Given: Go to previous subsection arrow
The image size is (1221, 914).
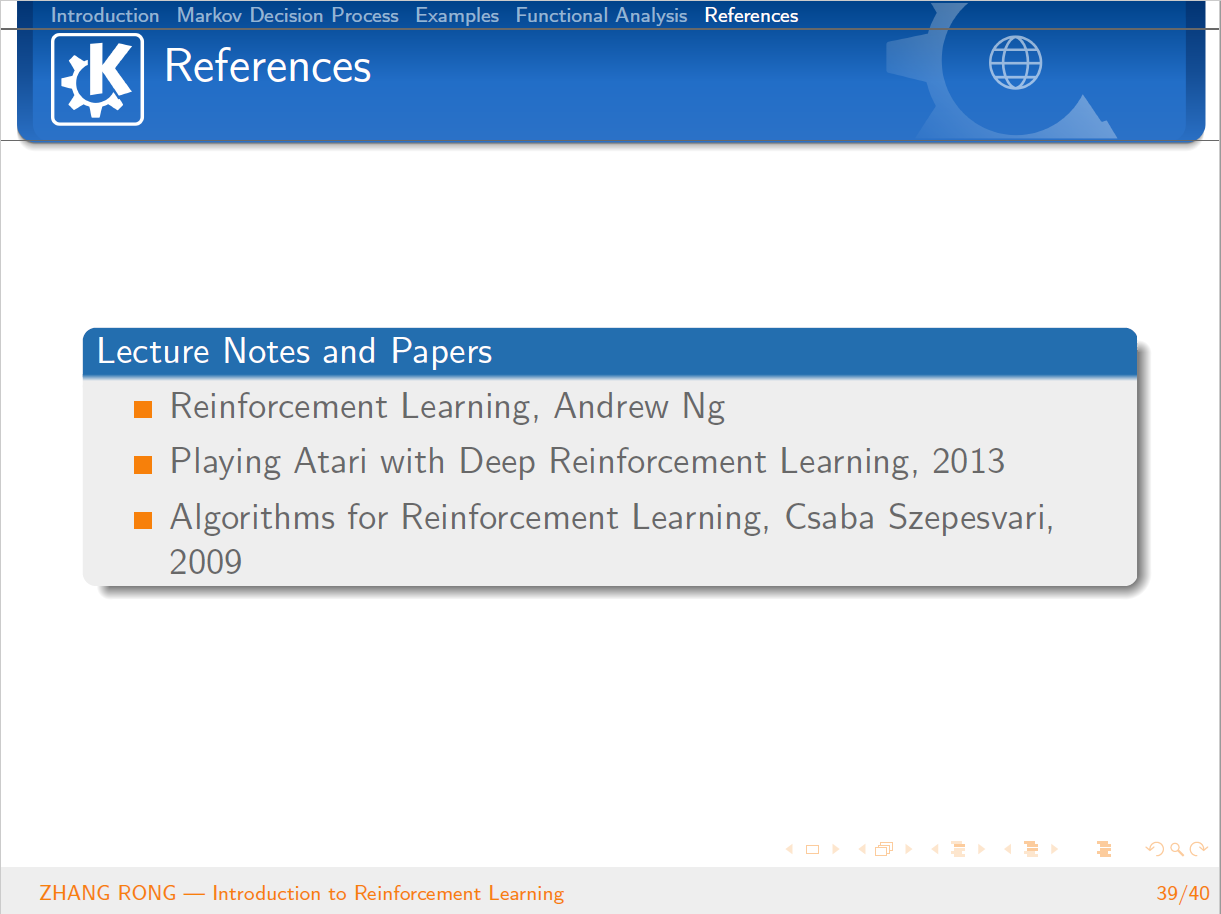Looking at the screenshot, I should coord(935,849).
